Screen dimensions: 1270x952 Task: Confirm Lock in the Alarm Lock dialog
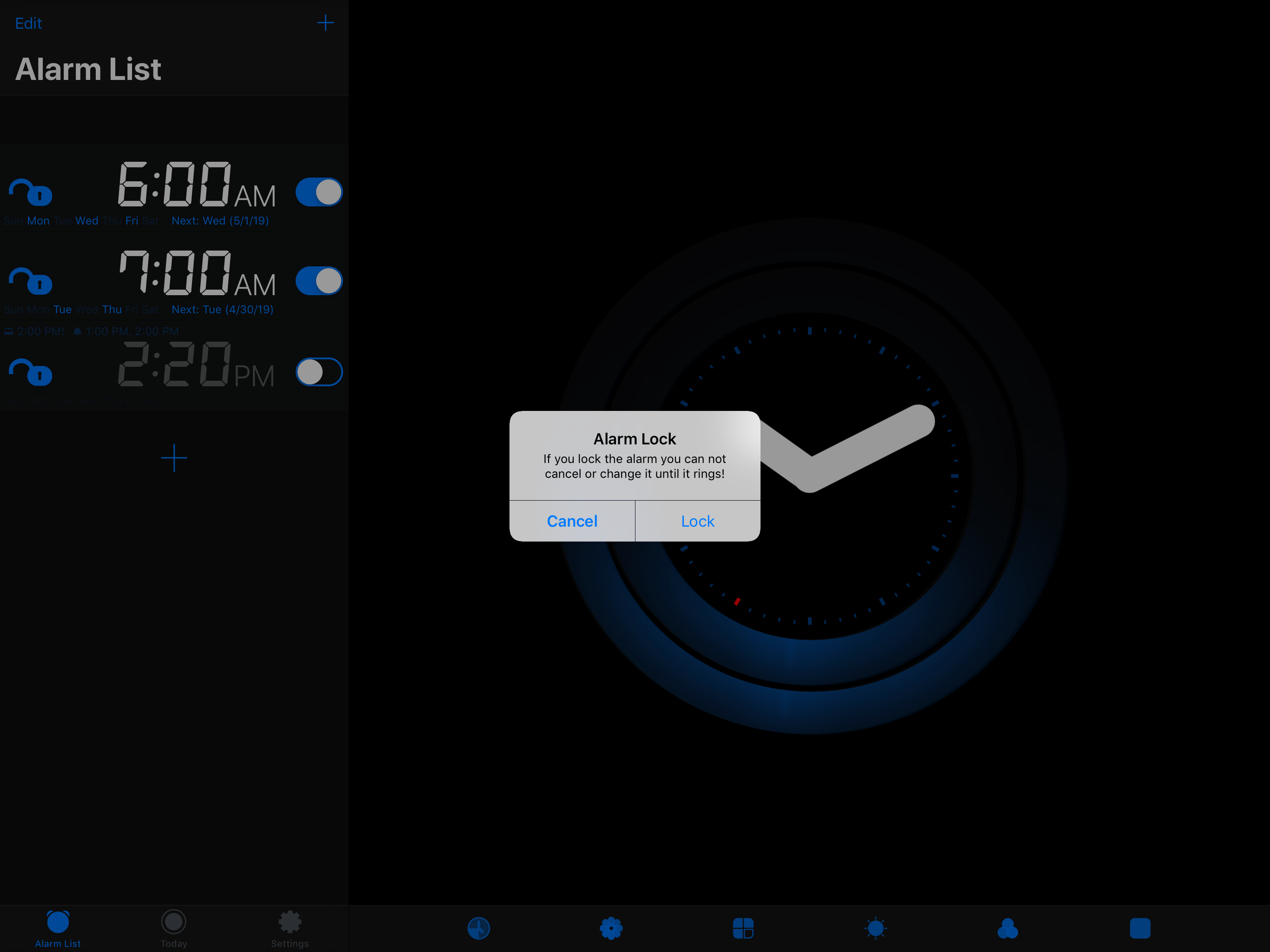pos(698,521)
